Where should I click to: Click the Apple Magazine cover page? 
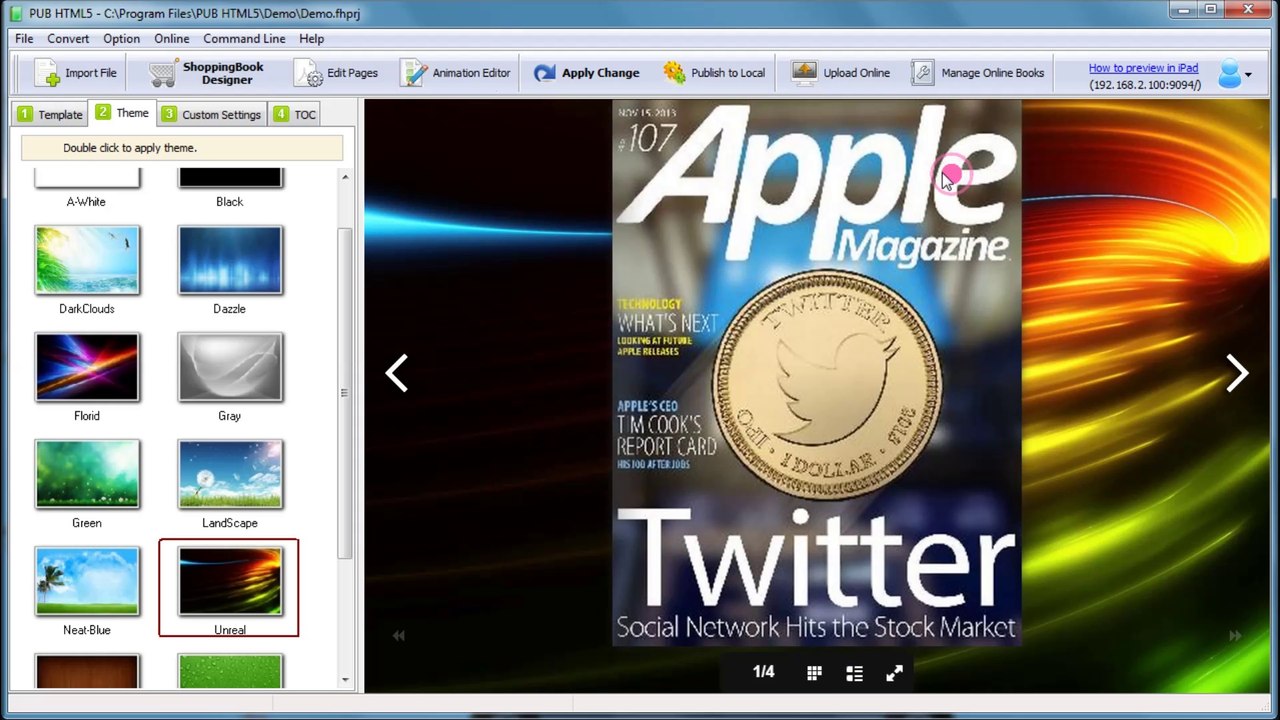click(816, 373)
